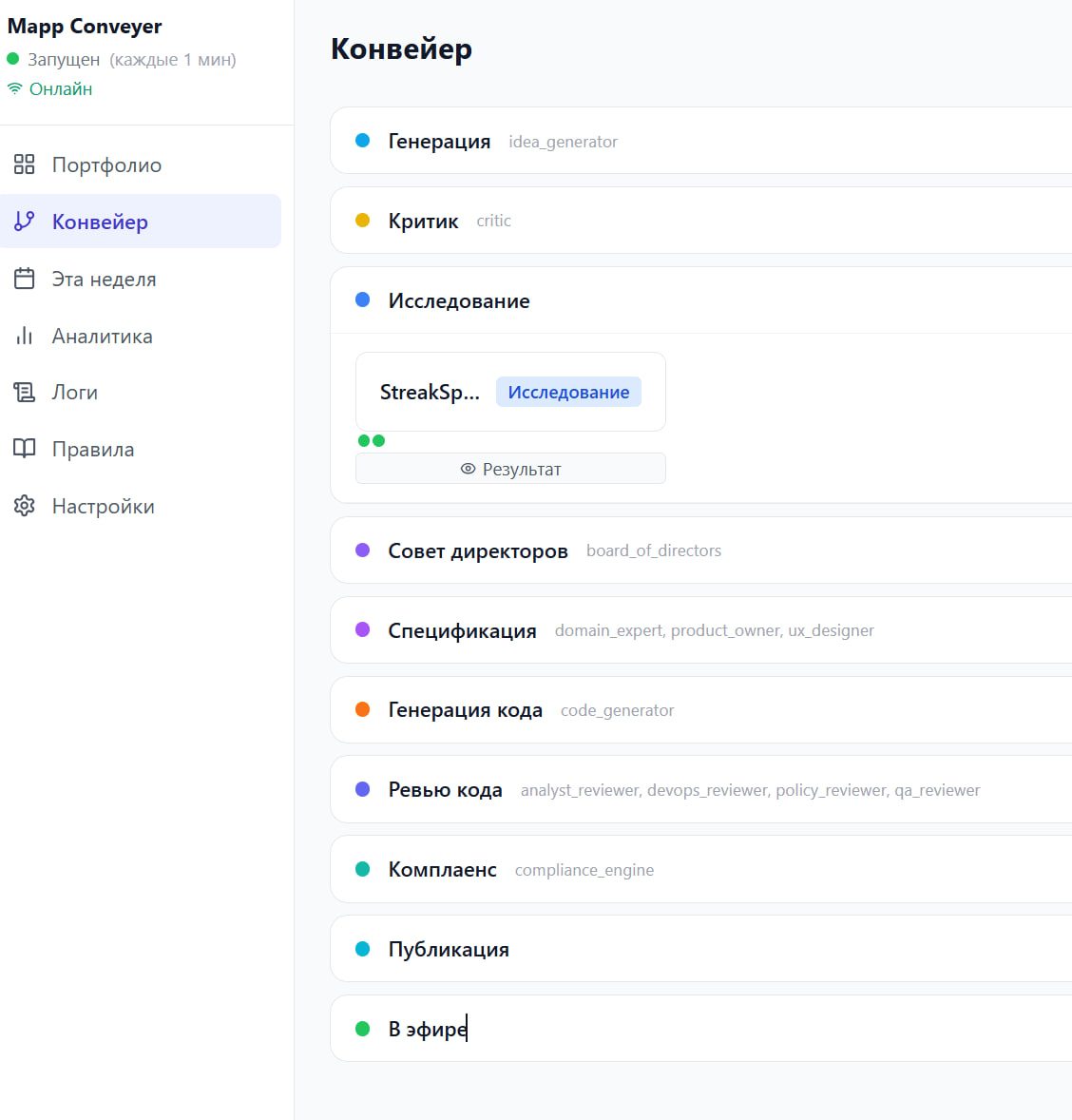Click the orange dot beside Генерация кода

click(x=362, y=709)
